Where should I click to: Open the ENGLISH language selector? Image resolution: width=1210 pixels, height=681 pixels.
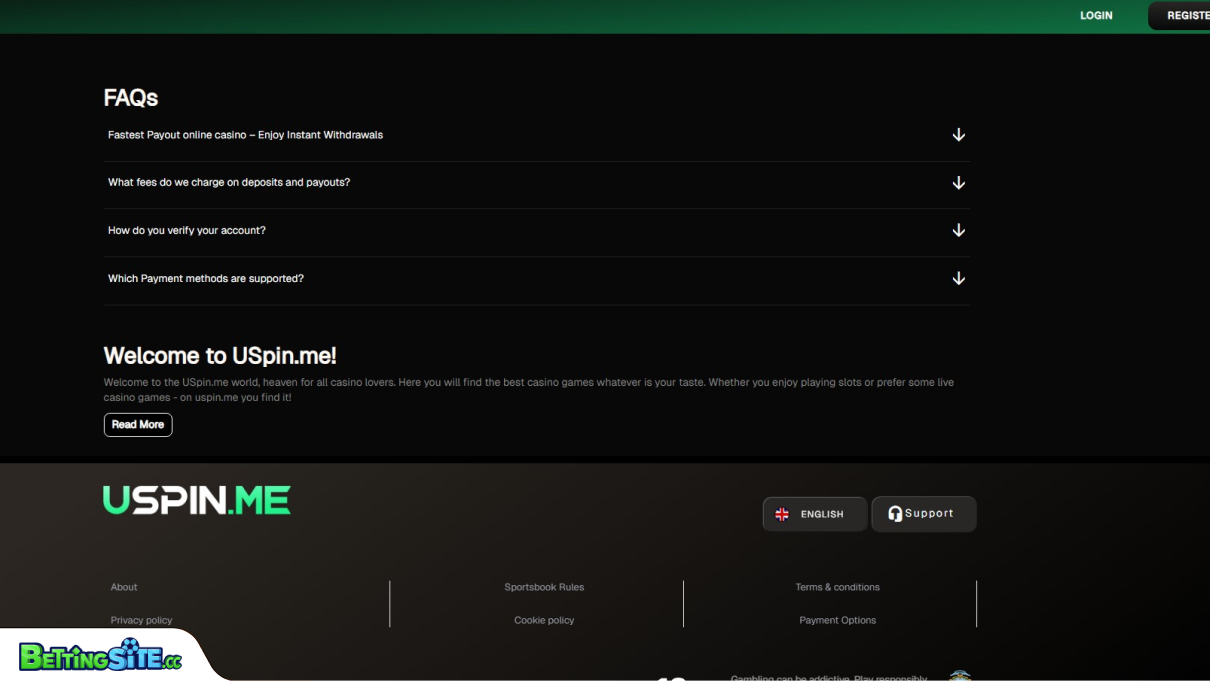tap(815, 514)
